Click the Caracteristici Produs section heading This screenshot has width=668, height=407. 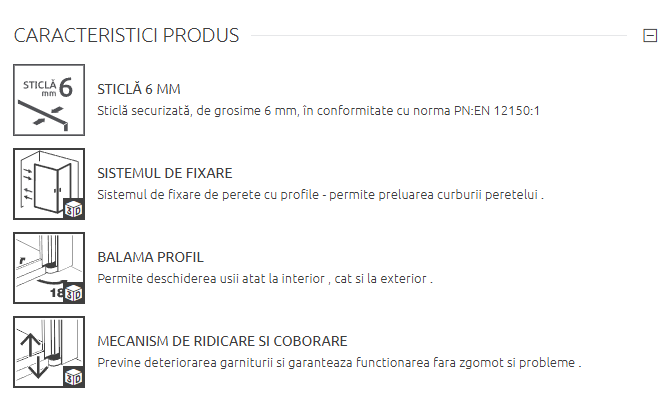[126, 36]
